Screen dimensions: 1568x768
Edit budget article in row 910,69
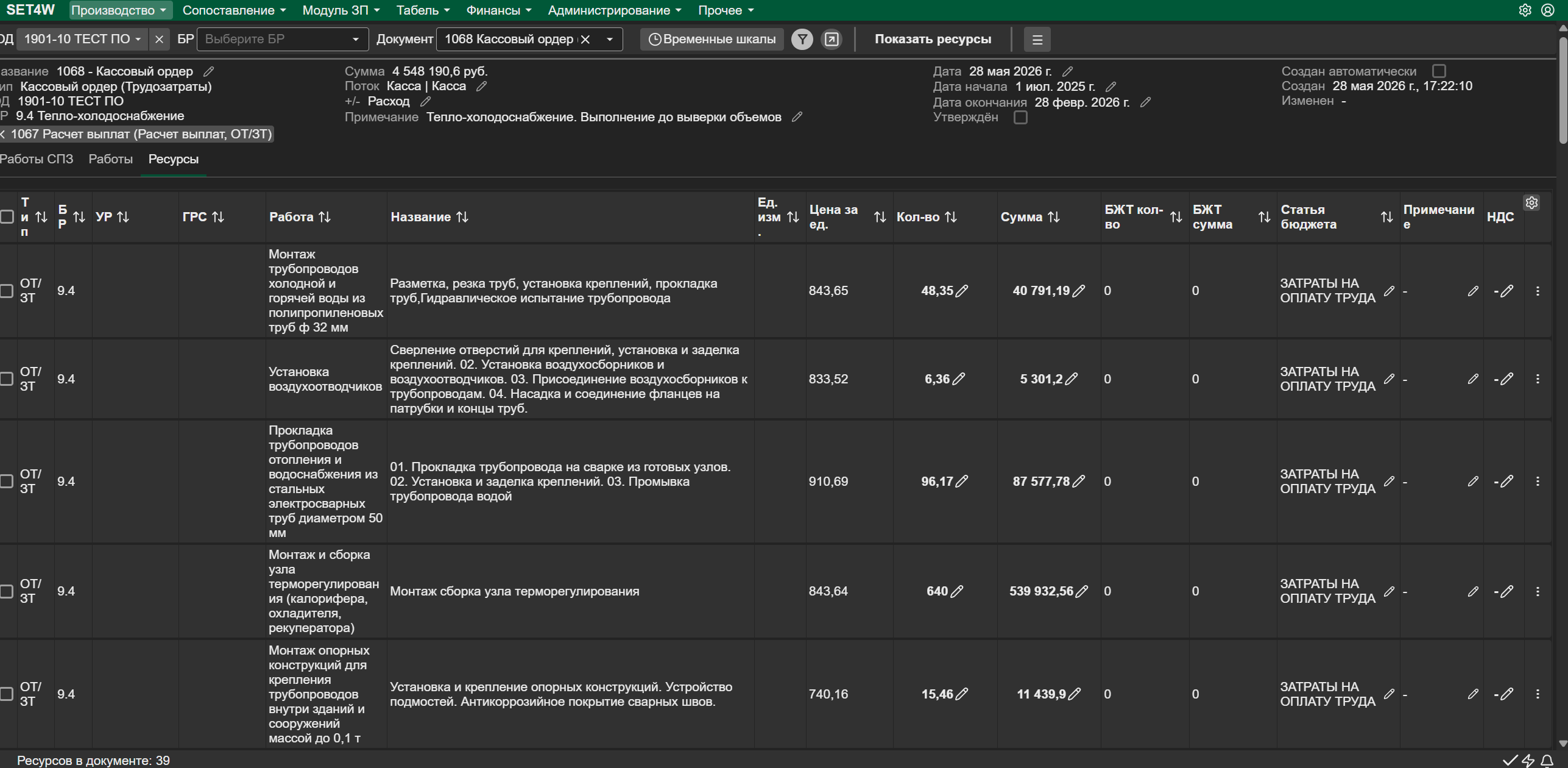pyautogui.click(x=1389, y=482)
